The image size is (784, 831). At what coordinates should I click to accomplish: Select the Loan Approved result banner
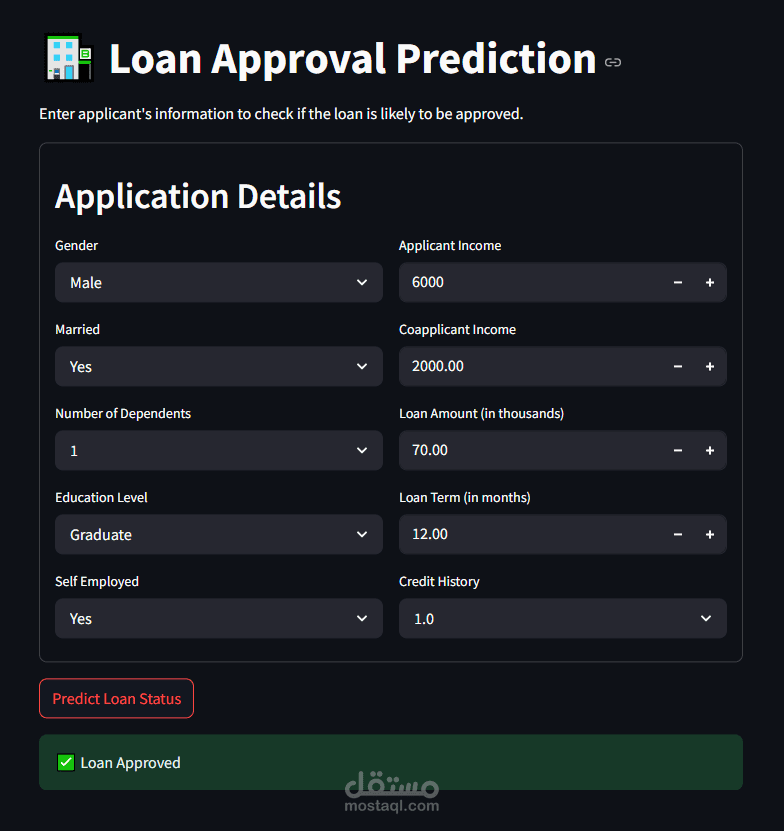click(x=391, y=762)
